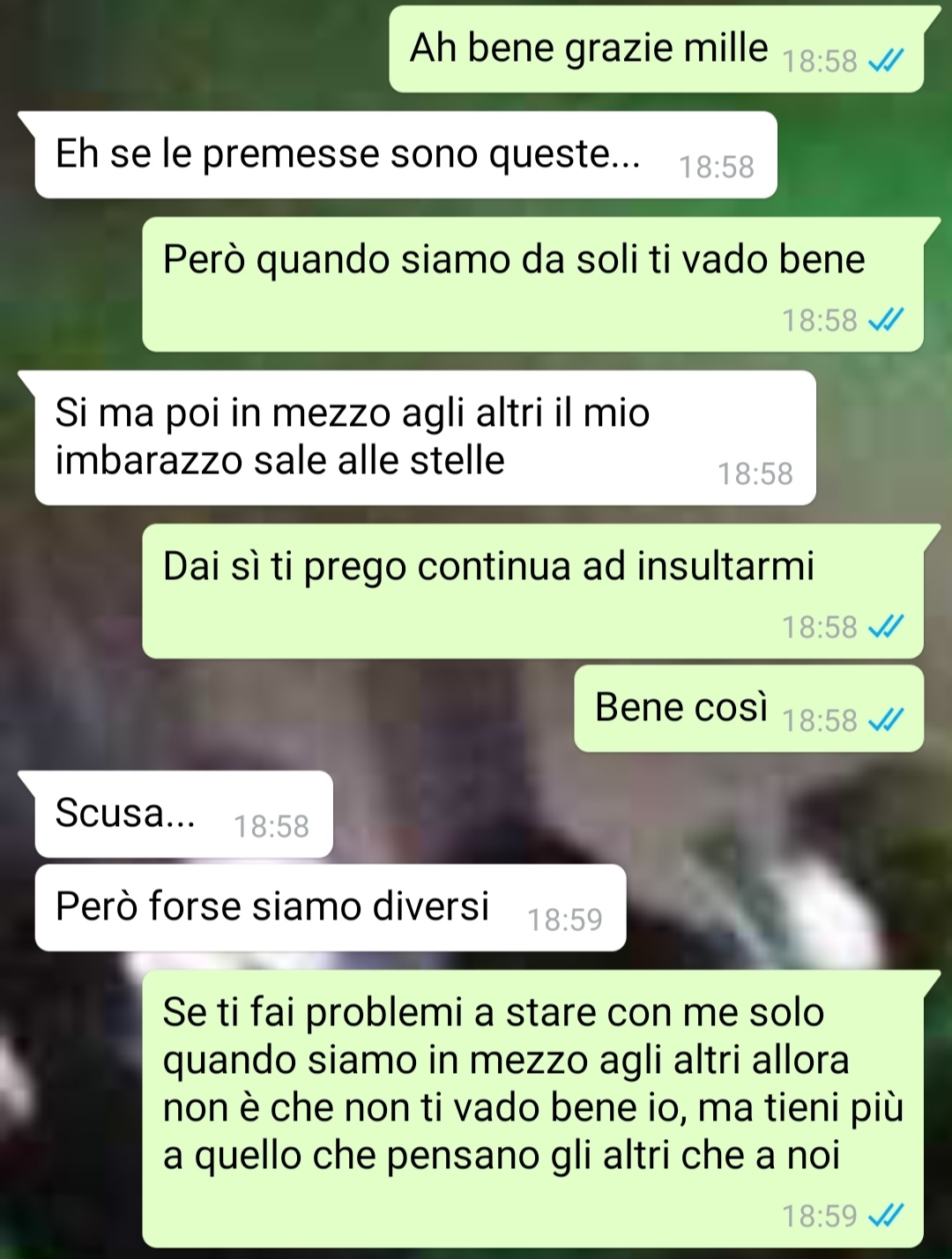Tap 18:58 timestamp on 'Eh se le premesse' message
This screenshot has height=1259, width=952.
(717, 167)
